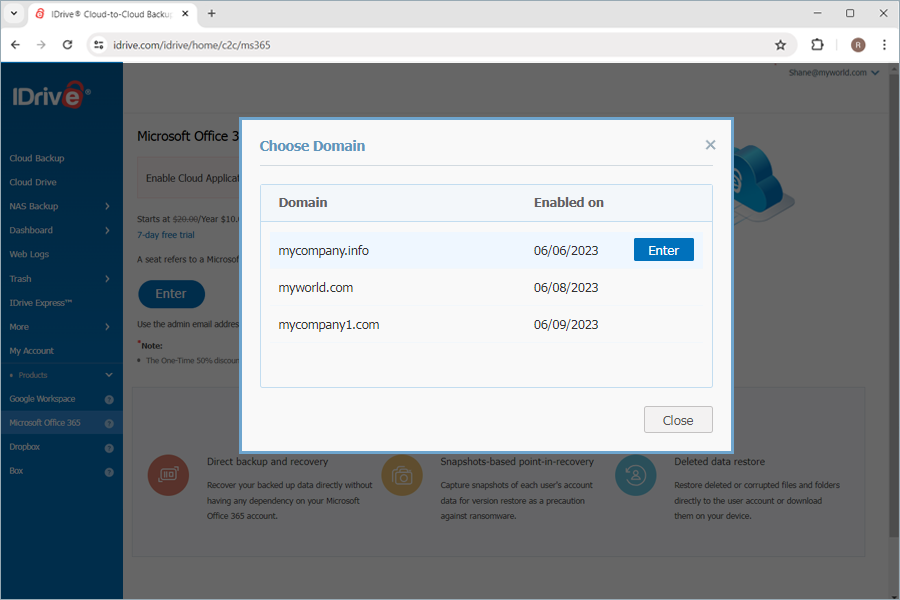Open My Account in sidebar

click(x=32, y=351)
